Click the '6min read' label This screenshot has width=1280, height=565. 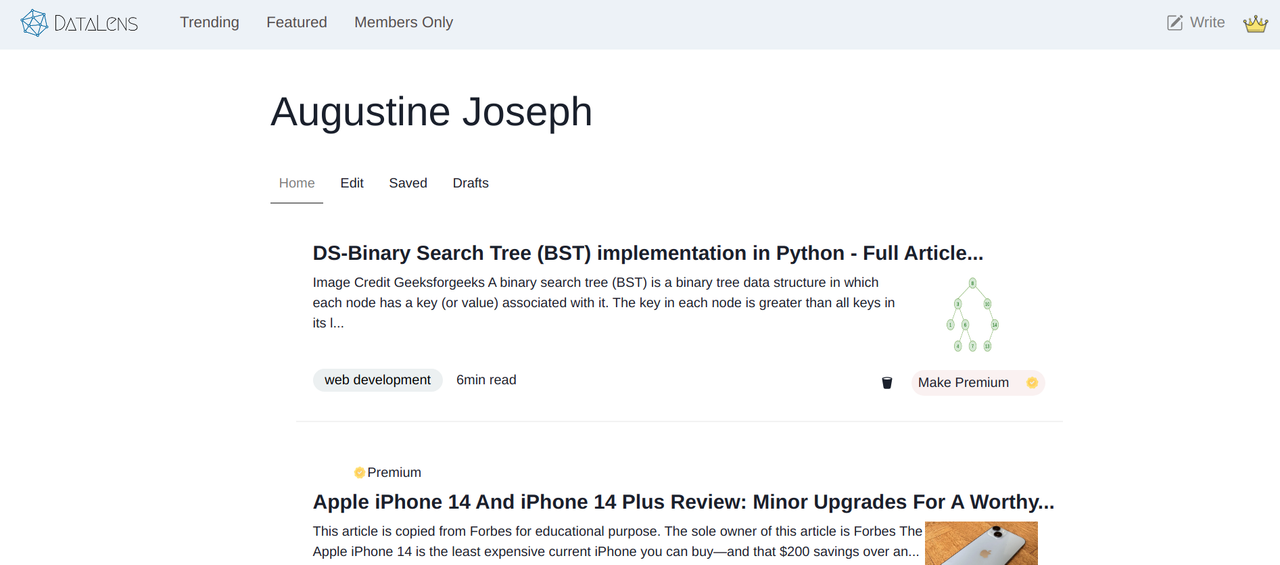pyautogui.click(x=486, y=380)
